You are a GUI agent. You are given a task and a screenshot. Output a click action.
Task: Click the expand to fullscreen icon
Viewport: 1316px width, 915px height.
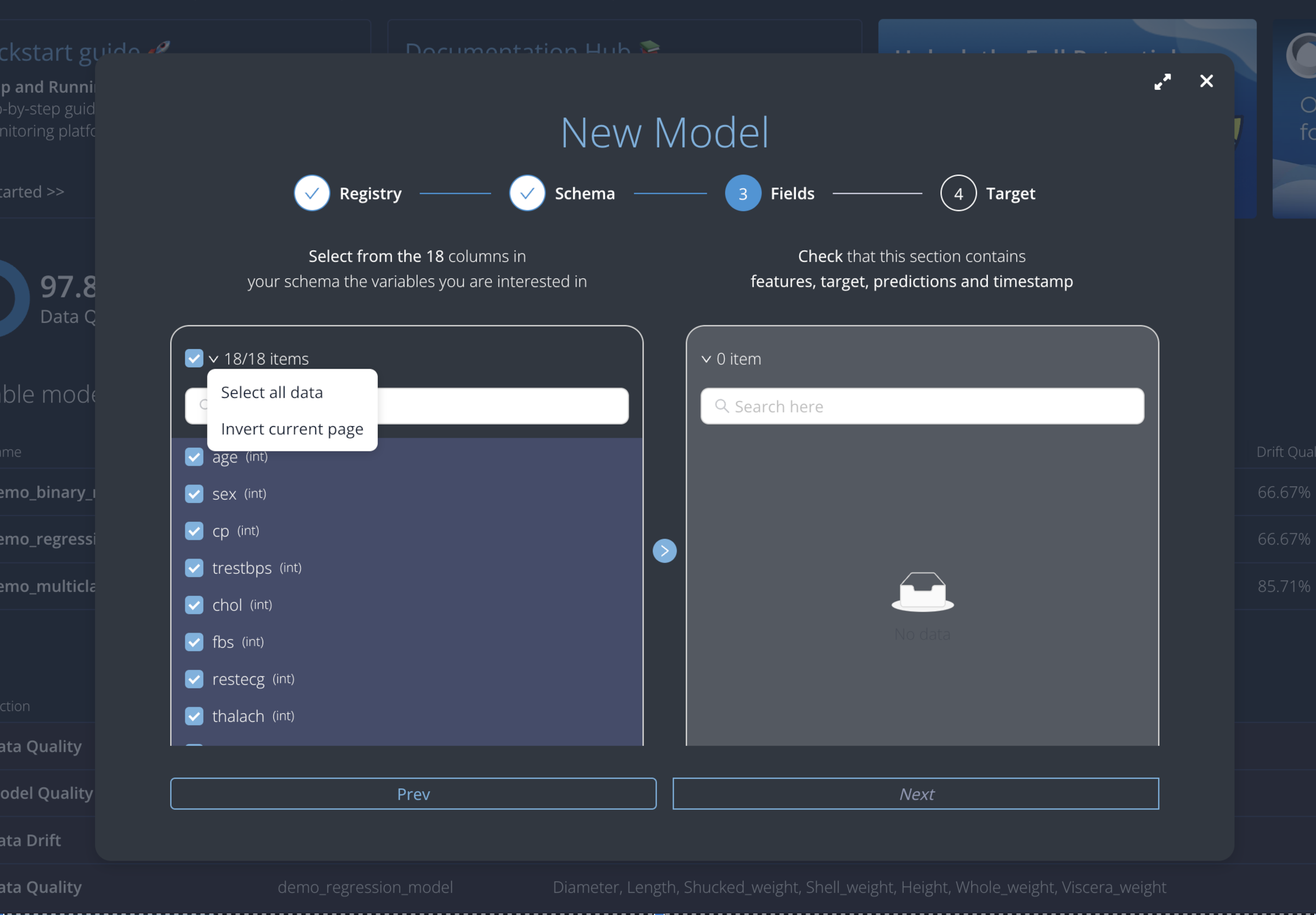tap(1163, 81)
